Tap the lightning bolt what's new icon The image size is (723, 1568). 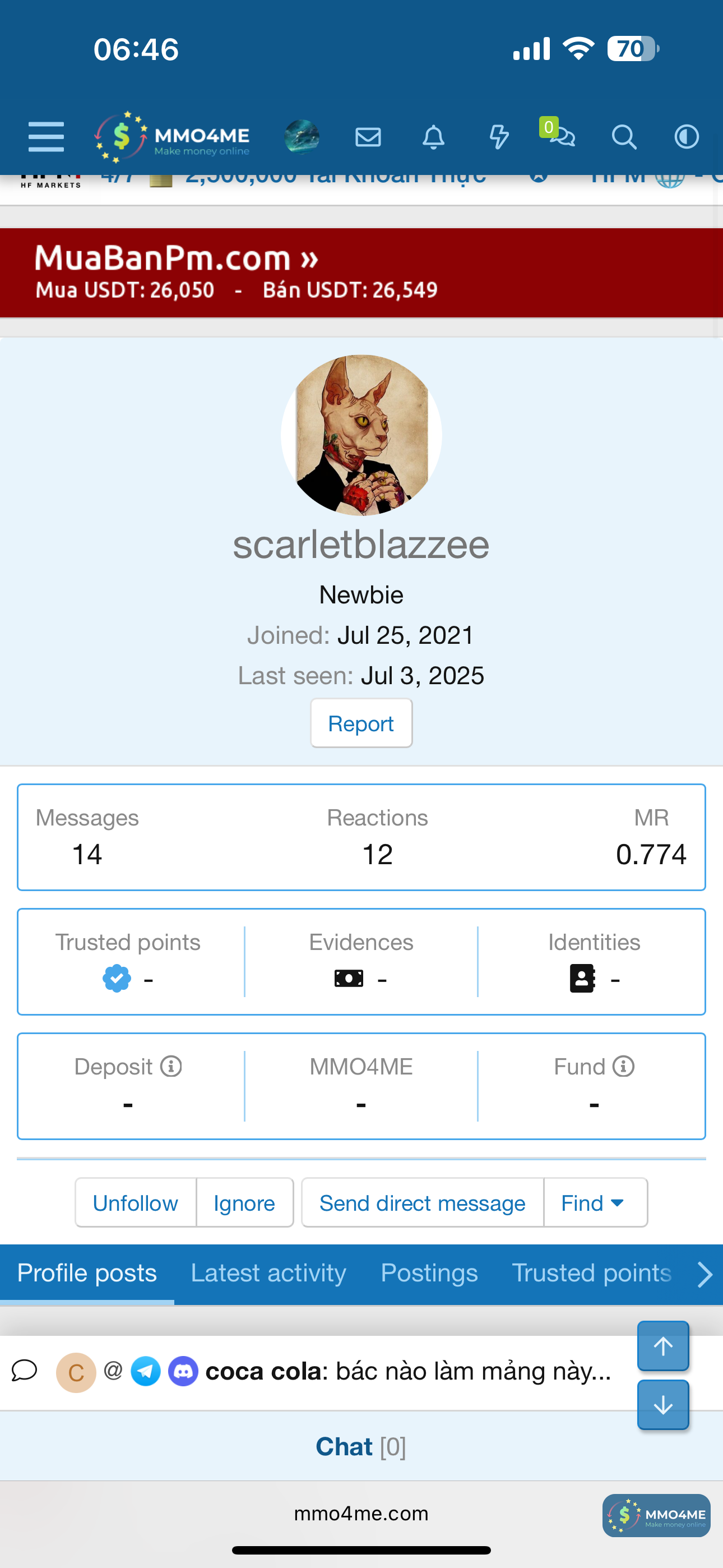[499, 137]
